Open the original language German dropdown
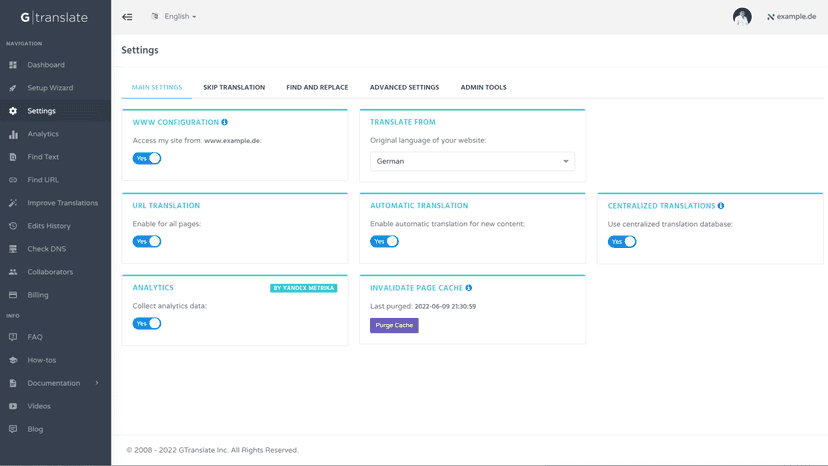This screenshot has width=828, height=466. 473,161
